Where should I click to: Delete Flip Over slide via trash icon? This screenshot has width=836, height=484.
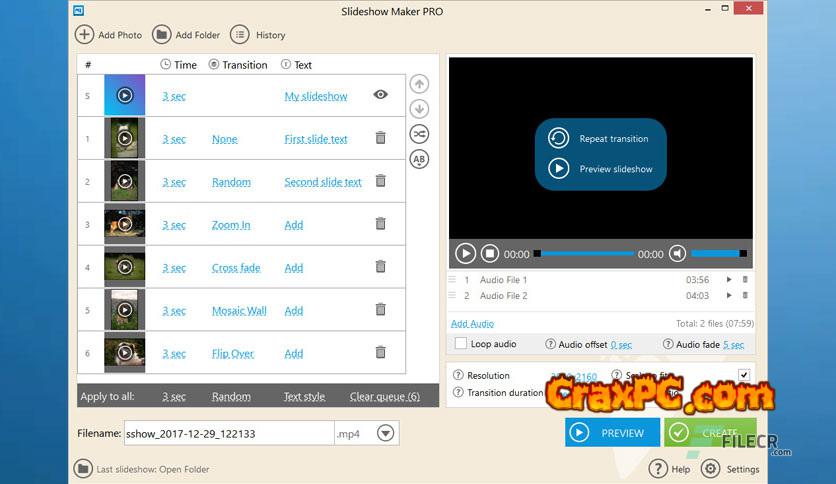[381, 352]
